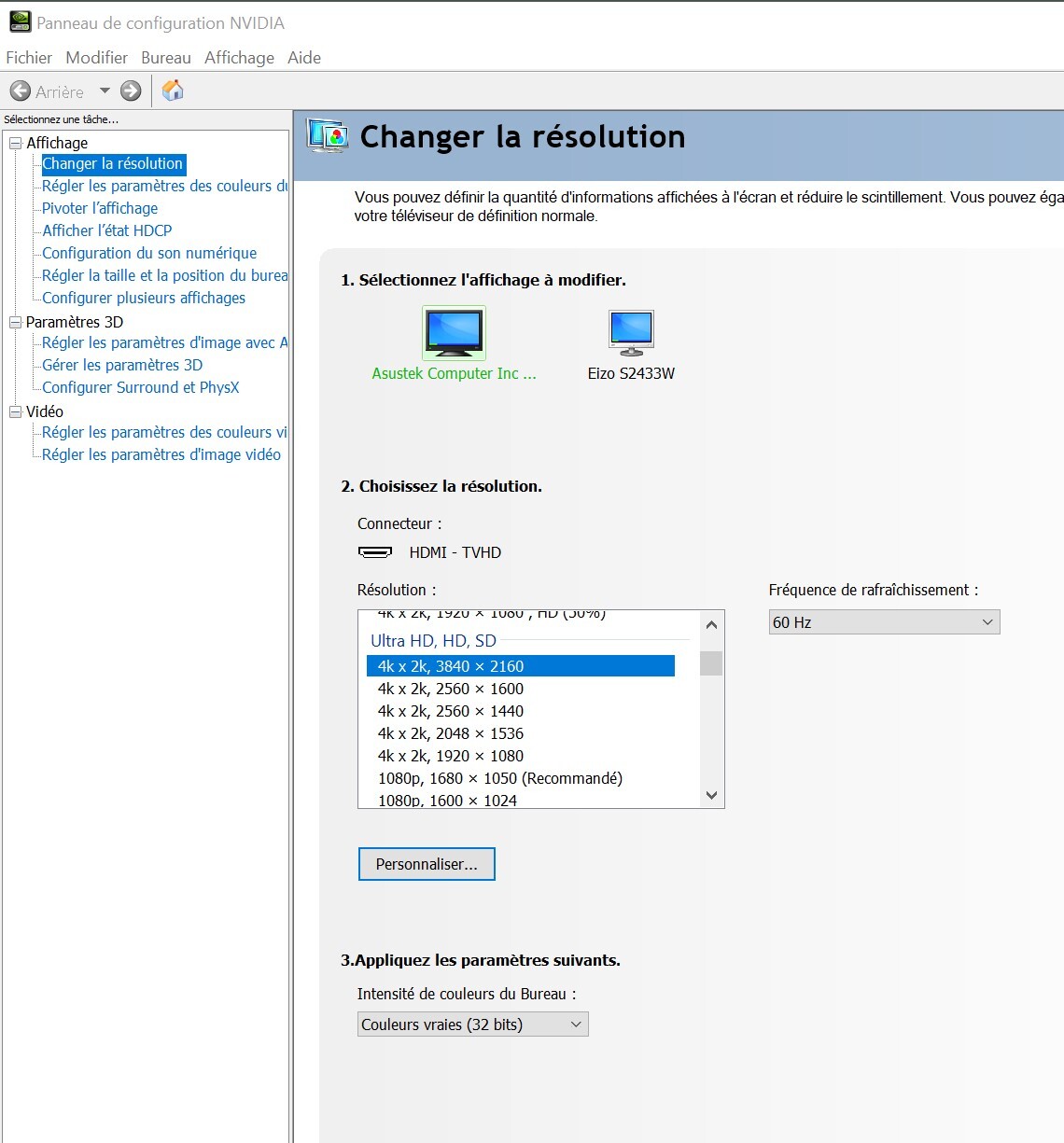1064x1143 pixels.
Task: Open the Fichier menu
Action: tap(29, 58)
